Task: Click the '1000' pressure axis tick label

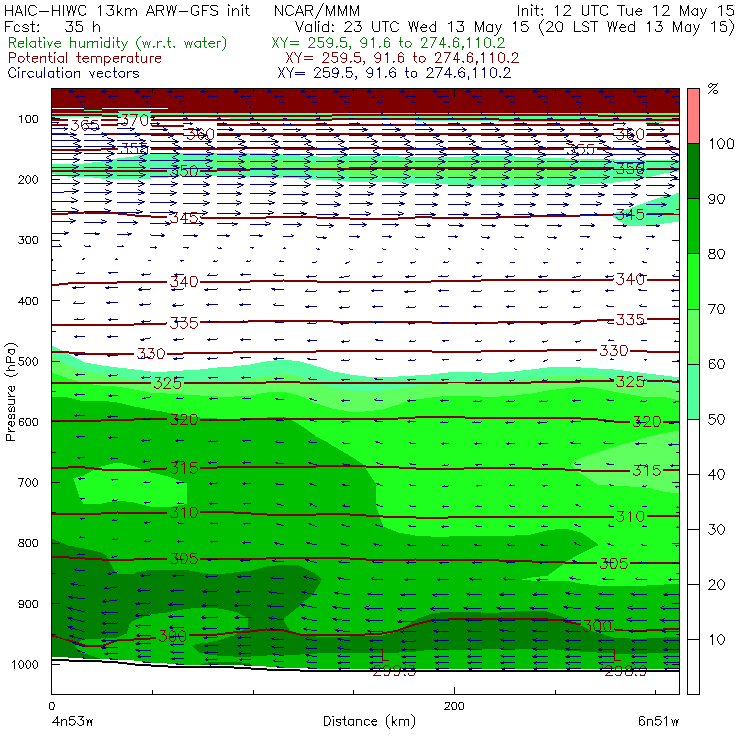Action: pos(25,664)
